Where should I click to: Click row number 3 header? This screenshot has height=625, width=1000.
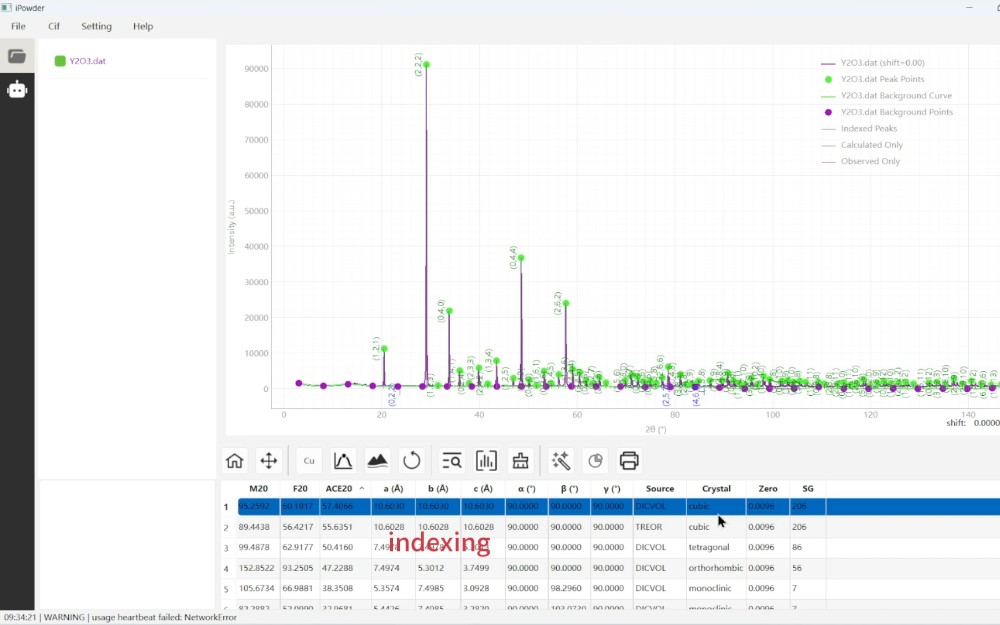point(226,548)
